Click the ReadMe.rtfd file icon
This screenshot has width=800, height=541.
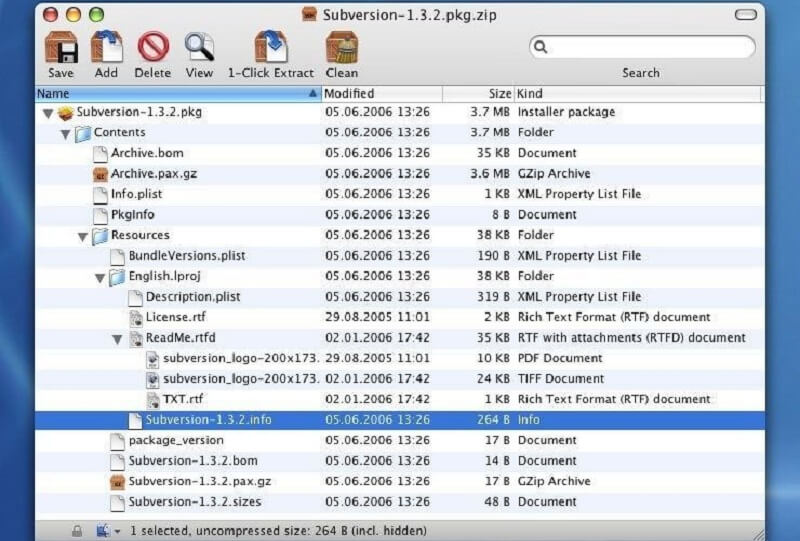[136, 339]
